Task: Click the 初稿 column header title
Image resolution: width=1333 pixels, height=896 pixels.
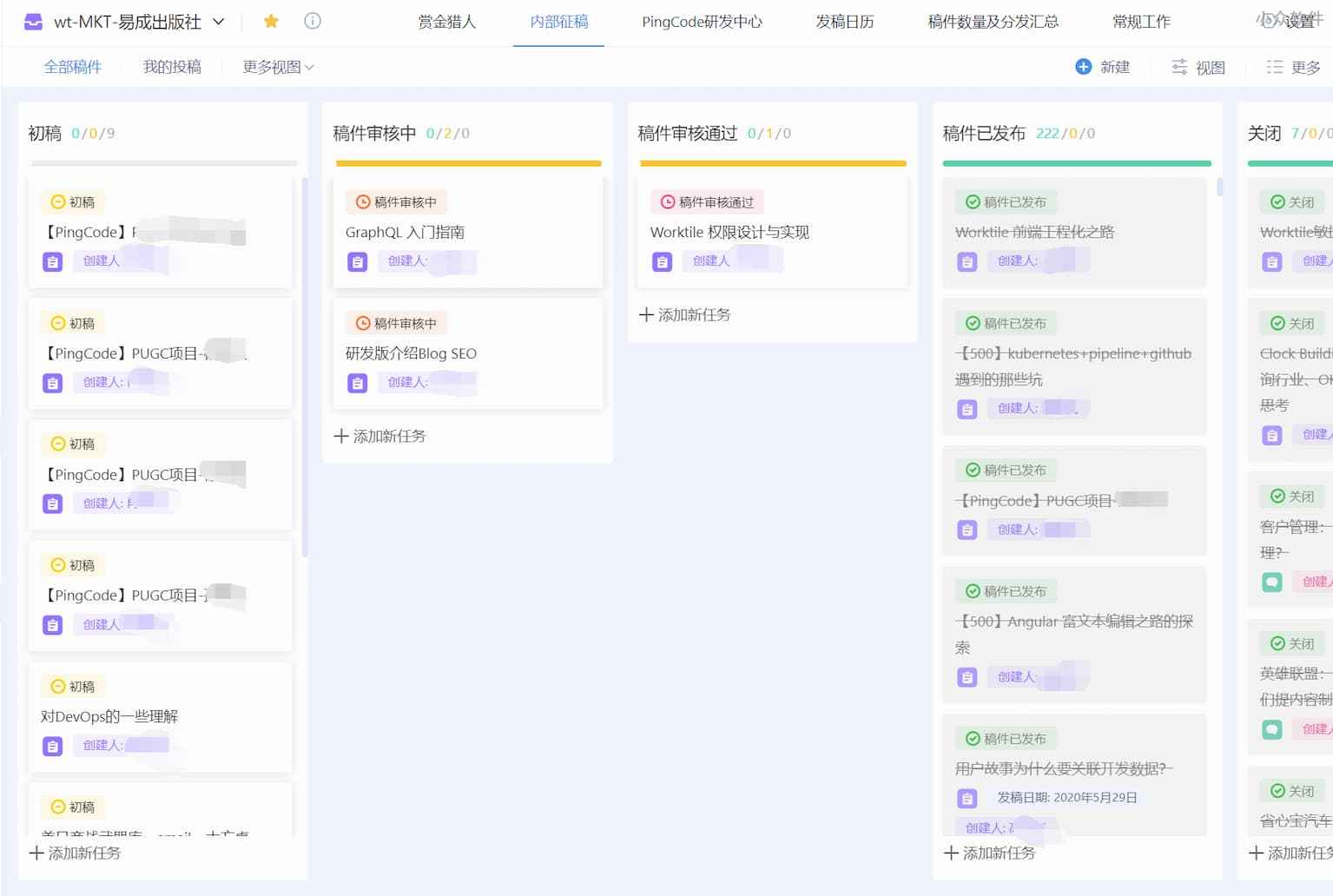Action: click(x=45, y=133)
